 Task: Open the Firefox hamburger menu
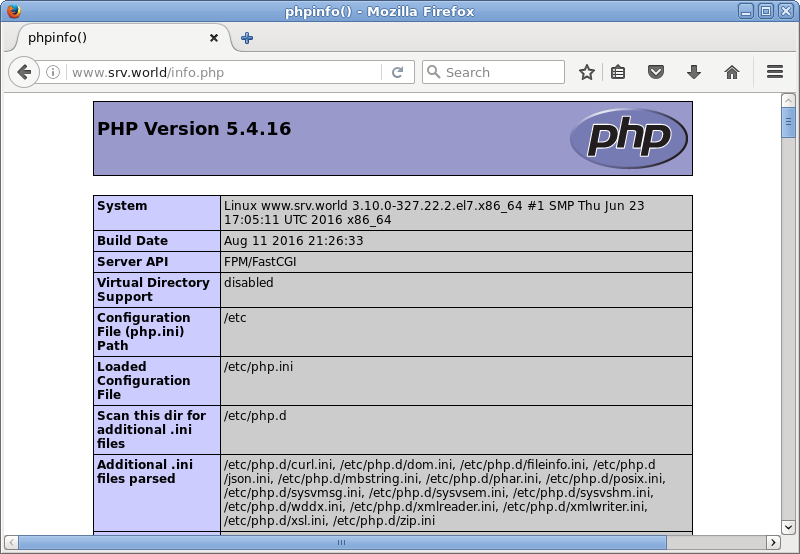[774, 72]
